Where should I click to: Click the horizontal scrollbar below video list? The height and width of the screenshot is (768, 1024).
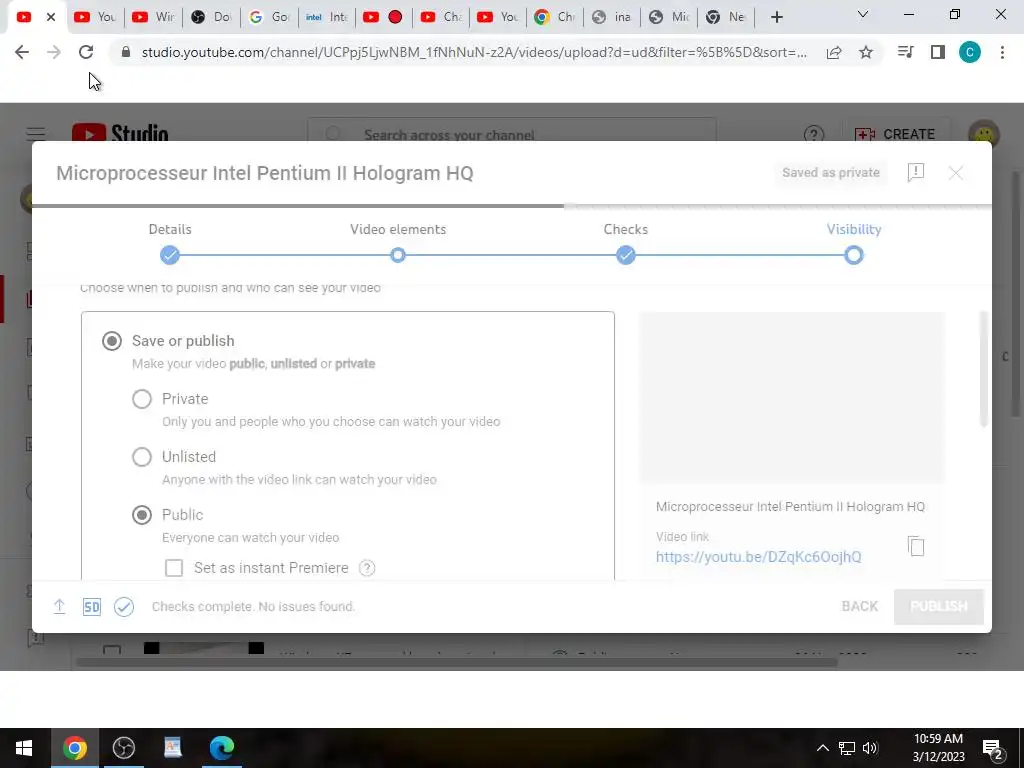pos(456,663)
